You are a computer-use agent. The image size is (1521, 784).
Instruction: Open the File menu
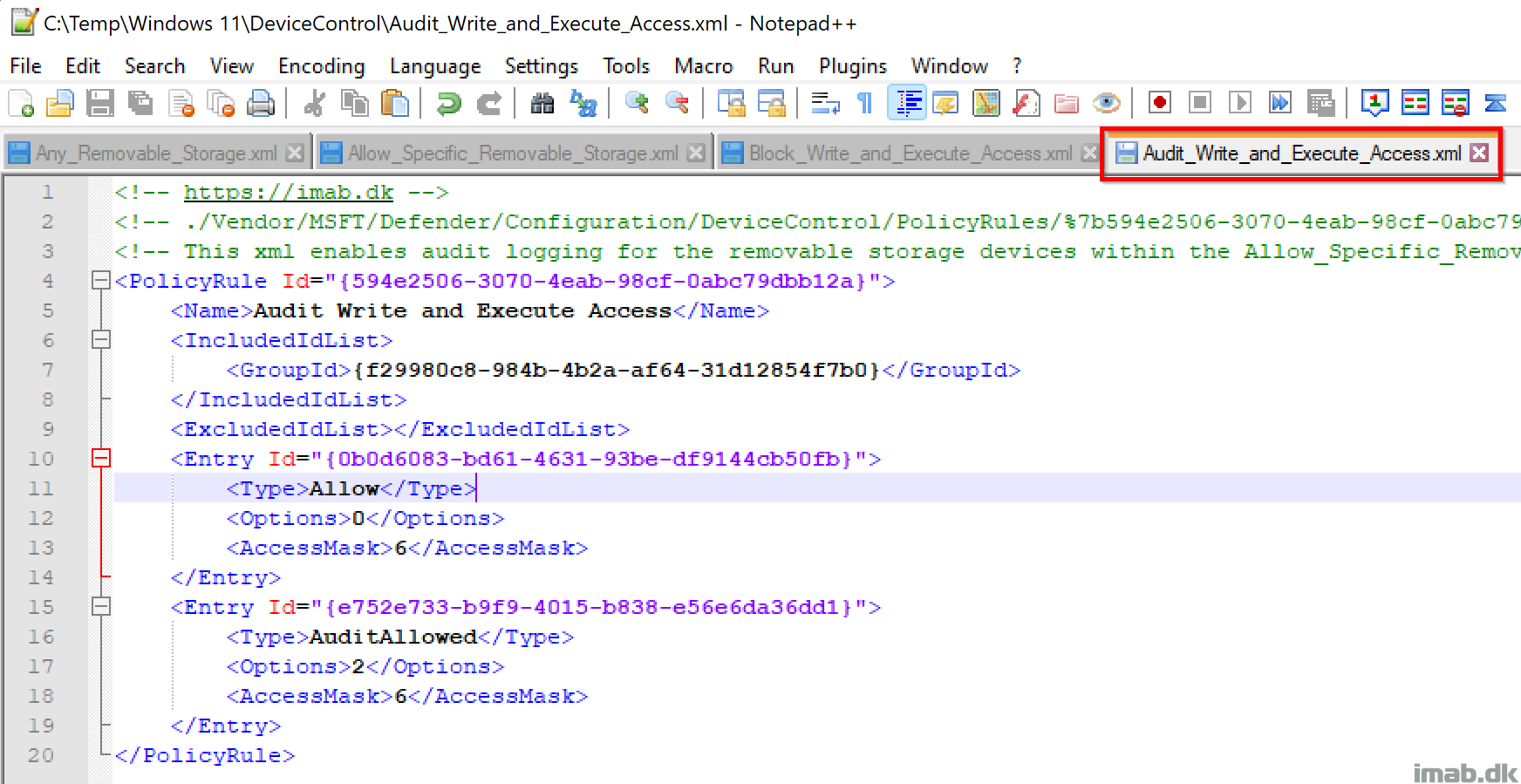(25, 66)
